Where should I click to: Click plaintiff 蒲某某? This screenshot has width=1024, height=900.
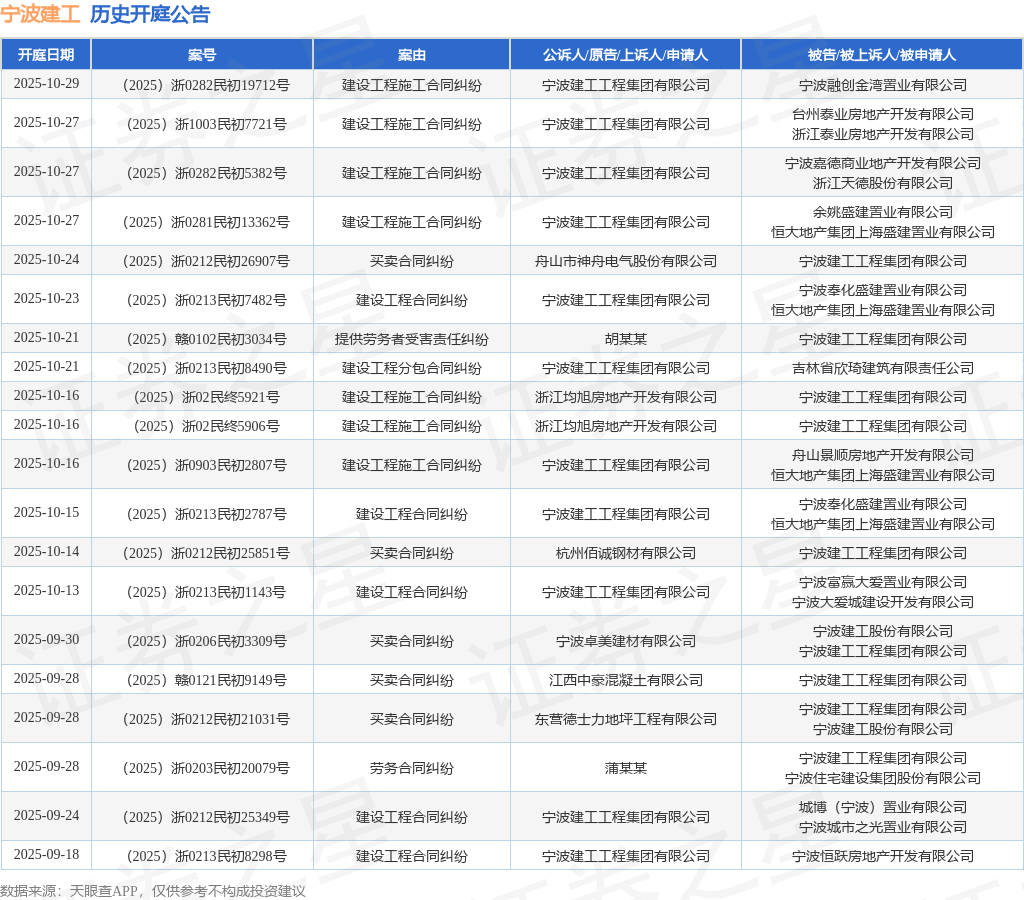pyautogui.click(x=626, y=768)
